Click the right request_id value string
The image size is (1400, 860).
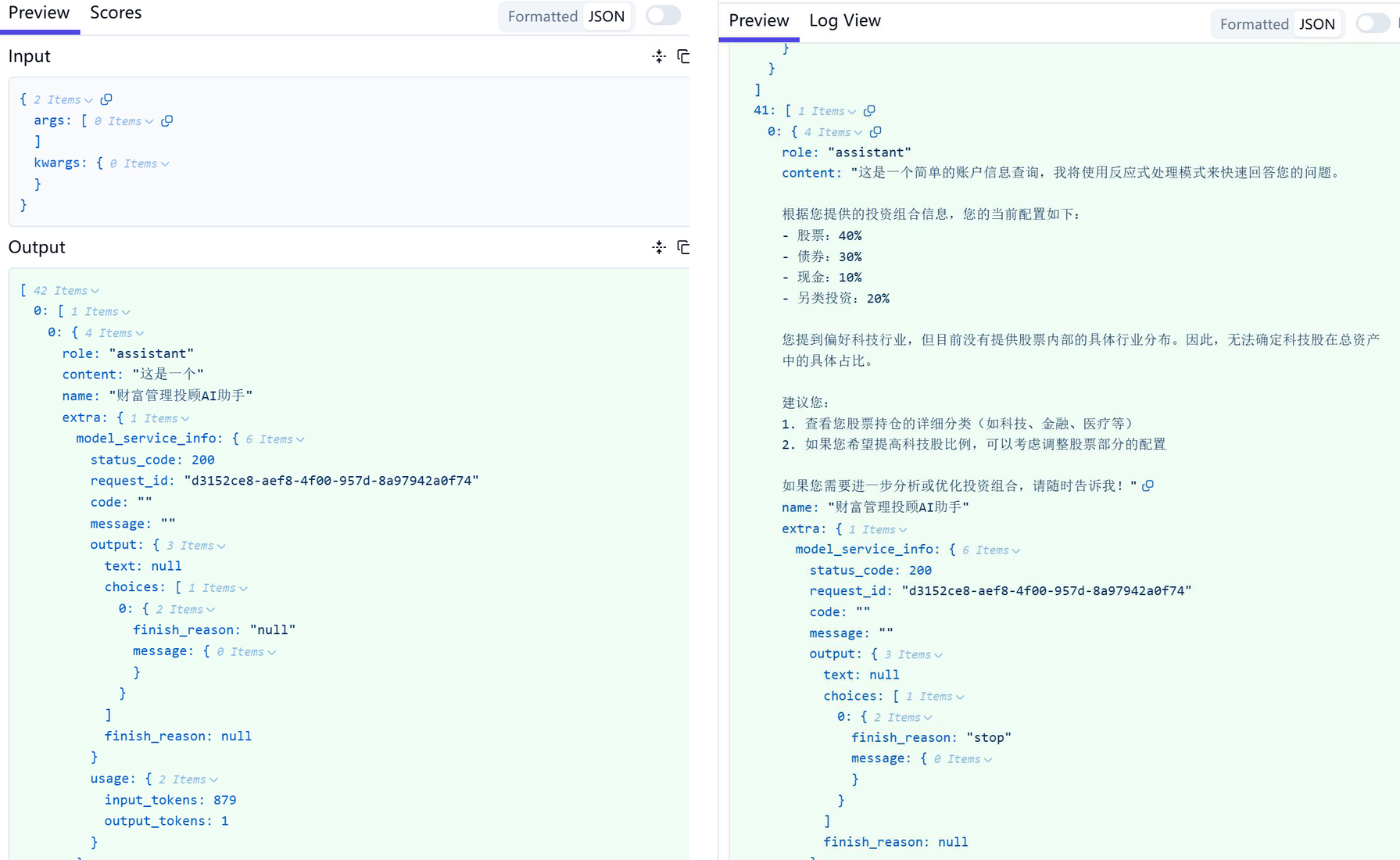[1047, 591]
